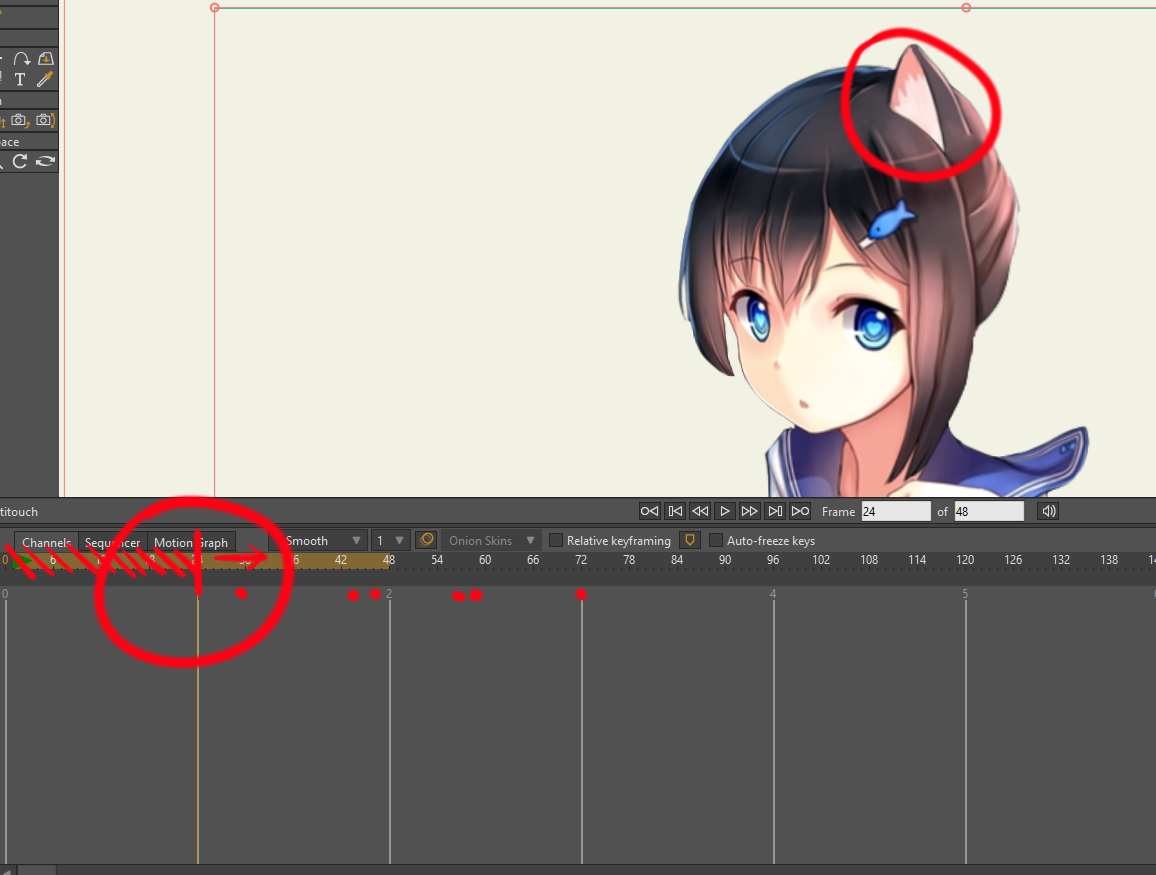Select the curved arrow tool in toolbox

pyautogui.click(x=21, y=59)
